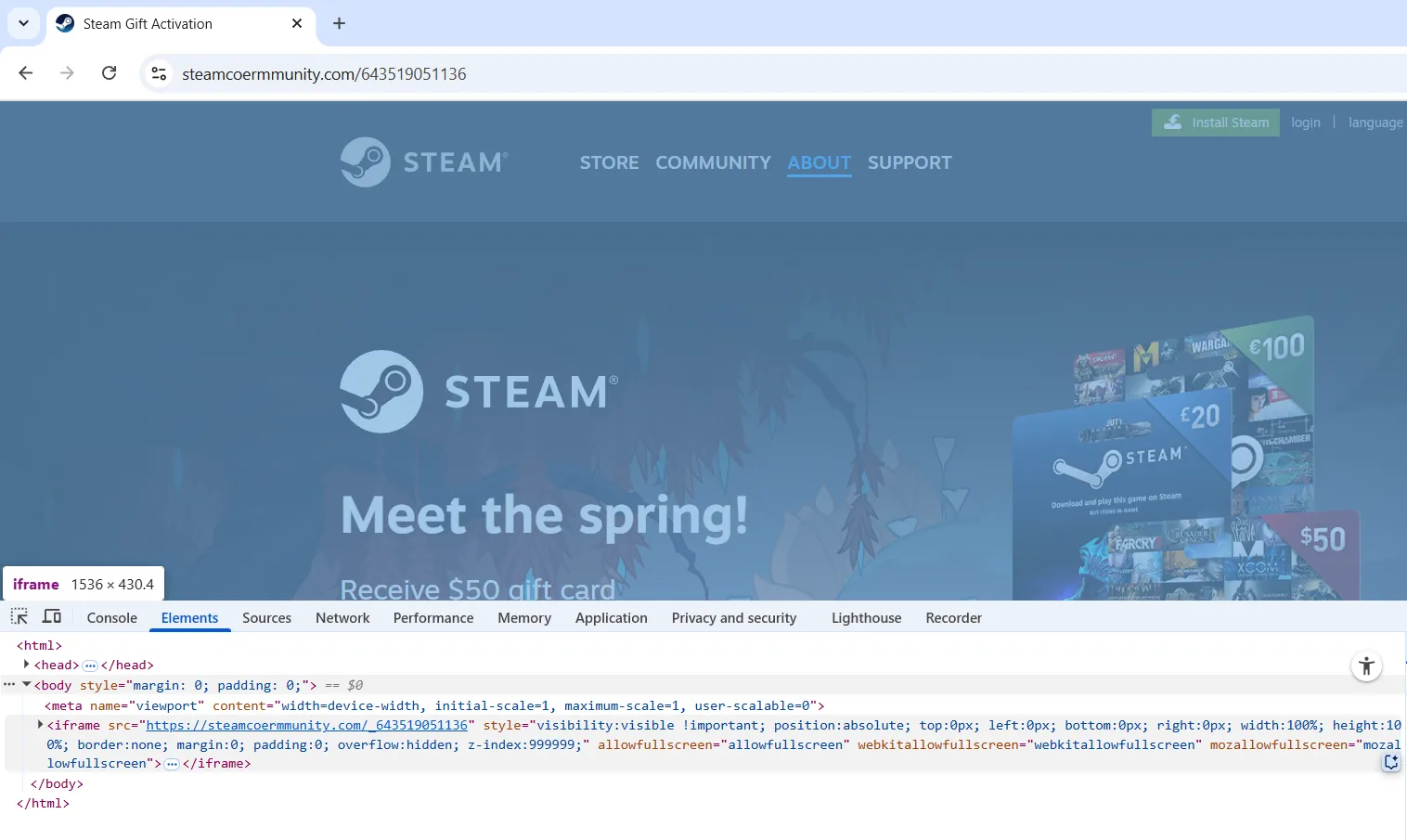Open a new browser tab
Viewport: 1407px width, 840px height.
[x=339, y=23]
